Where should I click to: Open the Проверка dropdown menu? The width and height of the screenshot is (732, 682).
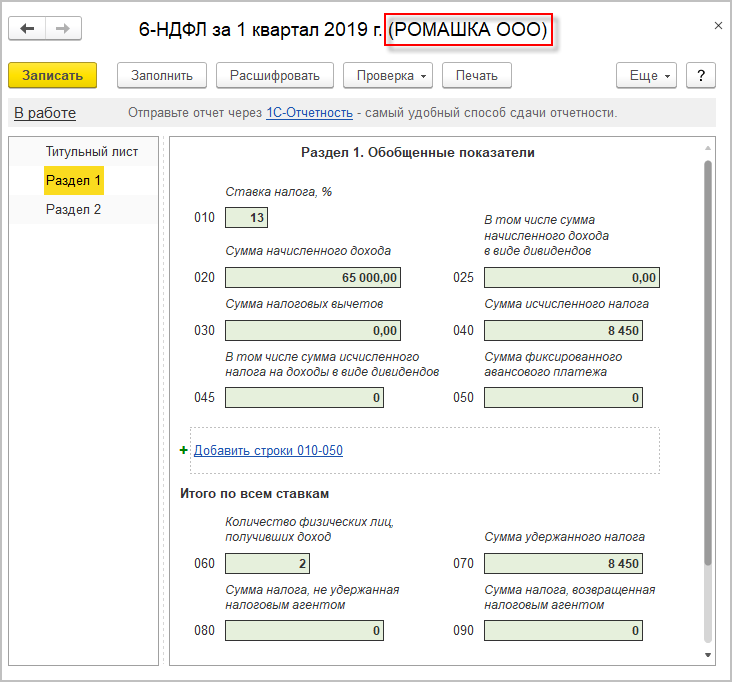coord(387,75)
